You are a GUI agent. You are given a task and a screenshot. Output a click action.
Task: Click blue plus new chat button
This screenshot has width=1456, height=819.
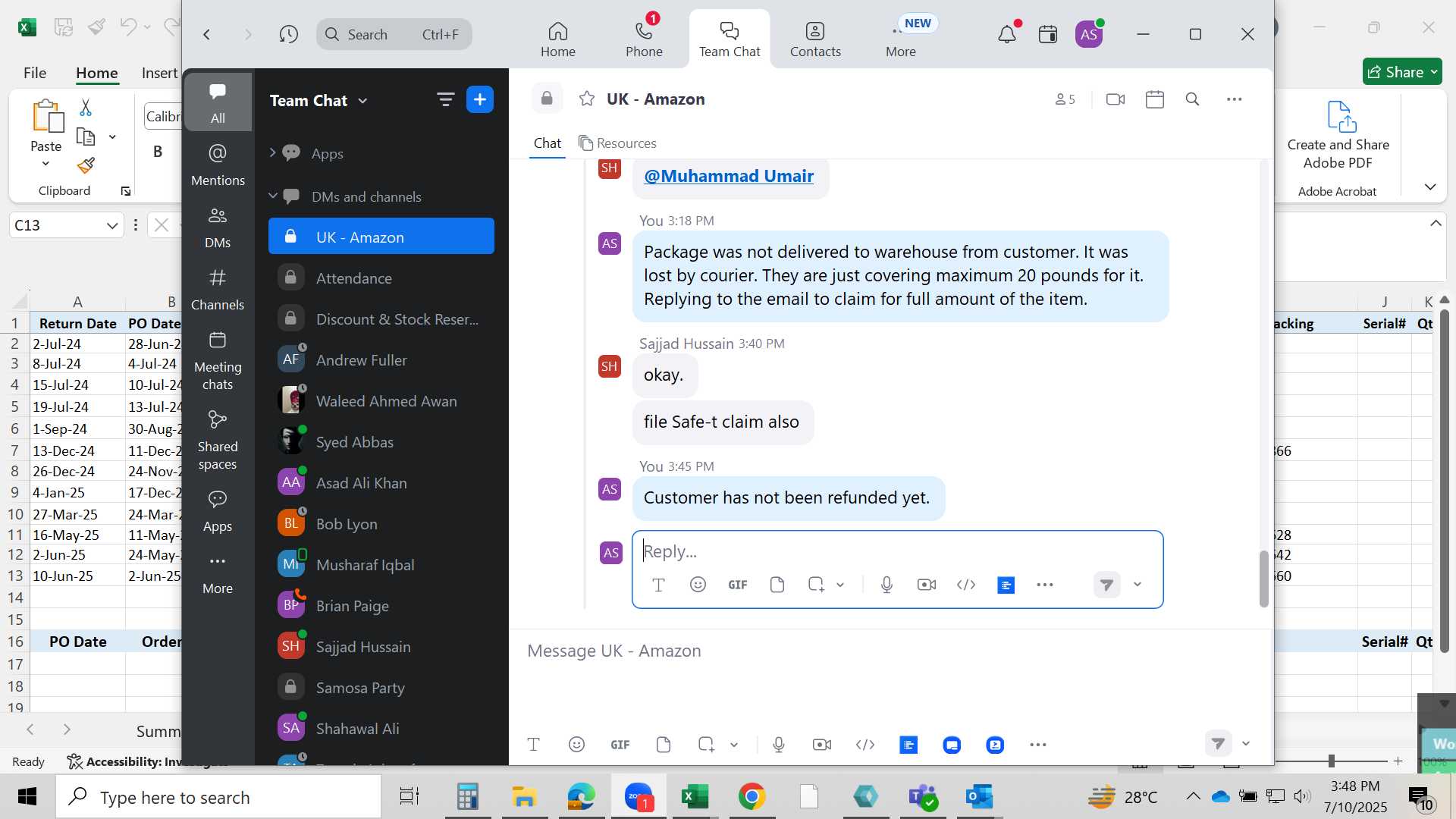(480, 99)
